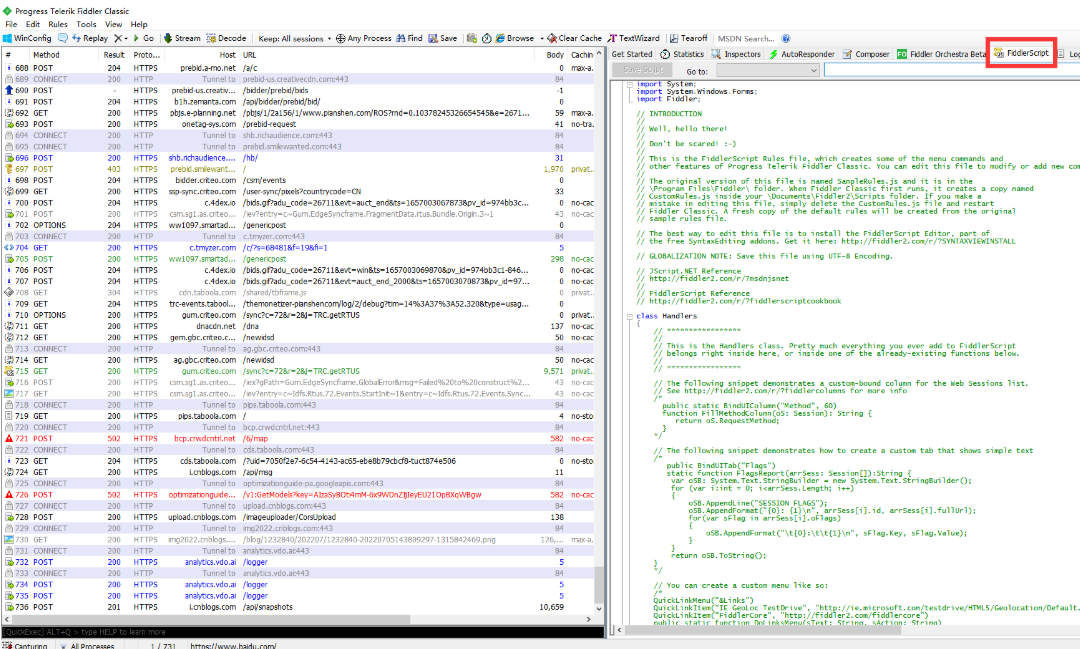Screen dimensions: 1080x649
Task: Open the Browse dropdown arrow
Action: point(541,39)
